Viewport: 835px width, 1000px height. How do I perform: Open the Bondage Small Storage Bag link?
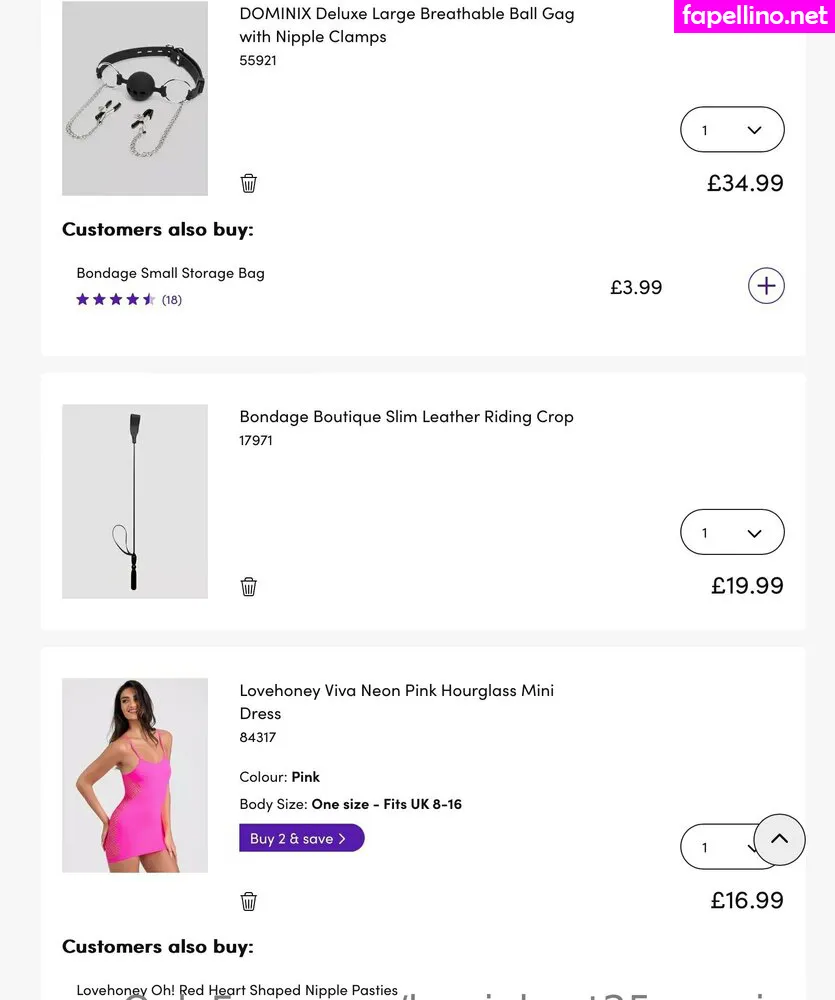[x=170, y=273]
